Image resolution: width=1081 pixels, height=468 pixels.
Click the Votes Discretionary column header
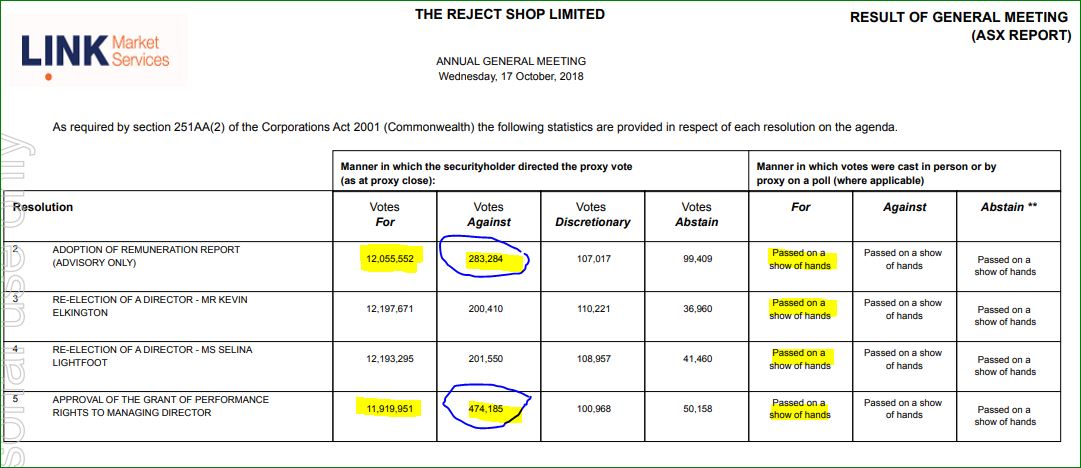pyautogui.click(x=592, y=214)
